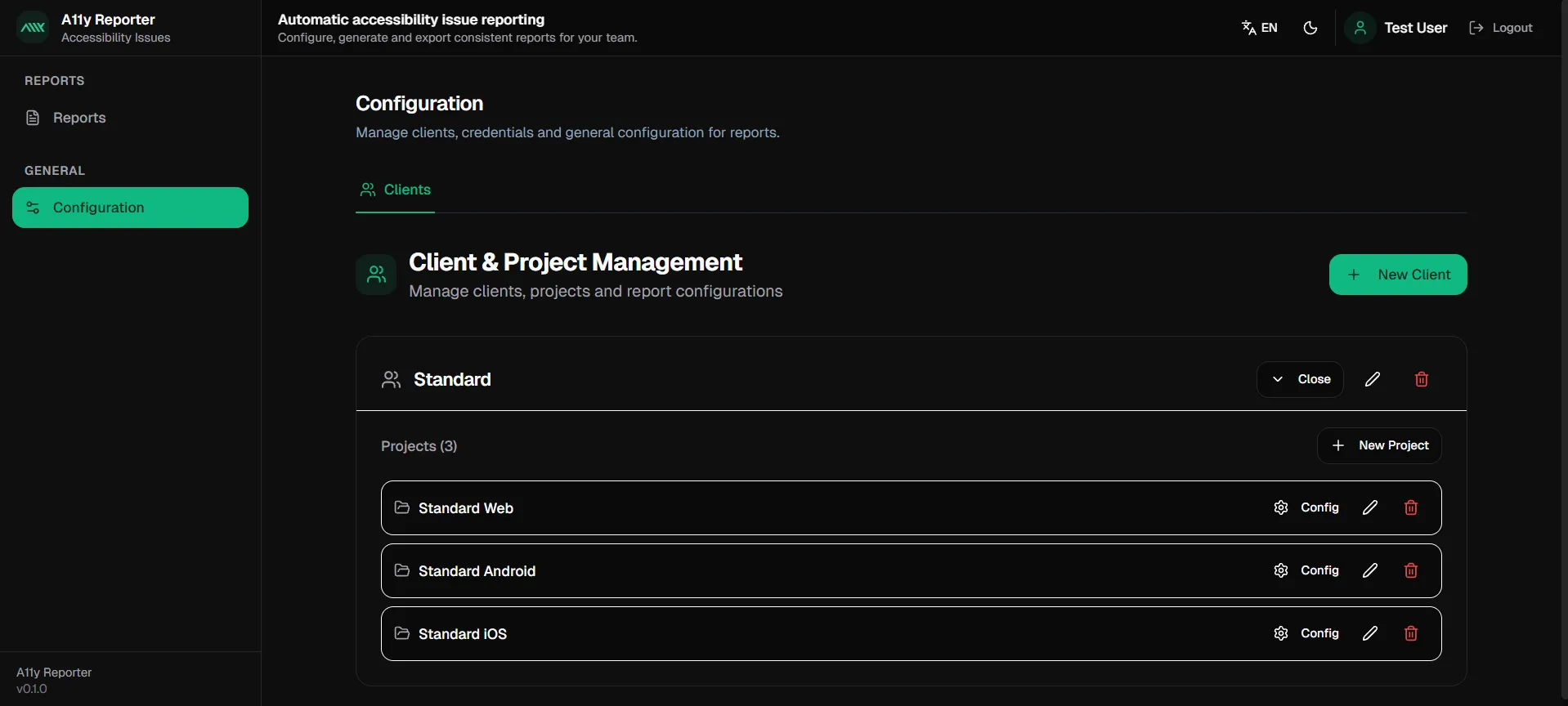Log out using the Logout link
The height and width of the screenshot is (706, 1568).
[x=1501, y=28]
